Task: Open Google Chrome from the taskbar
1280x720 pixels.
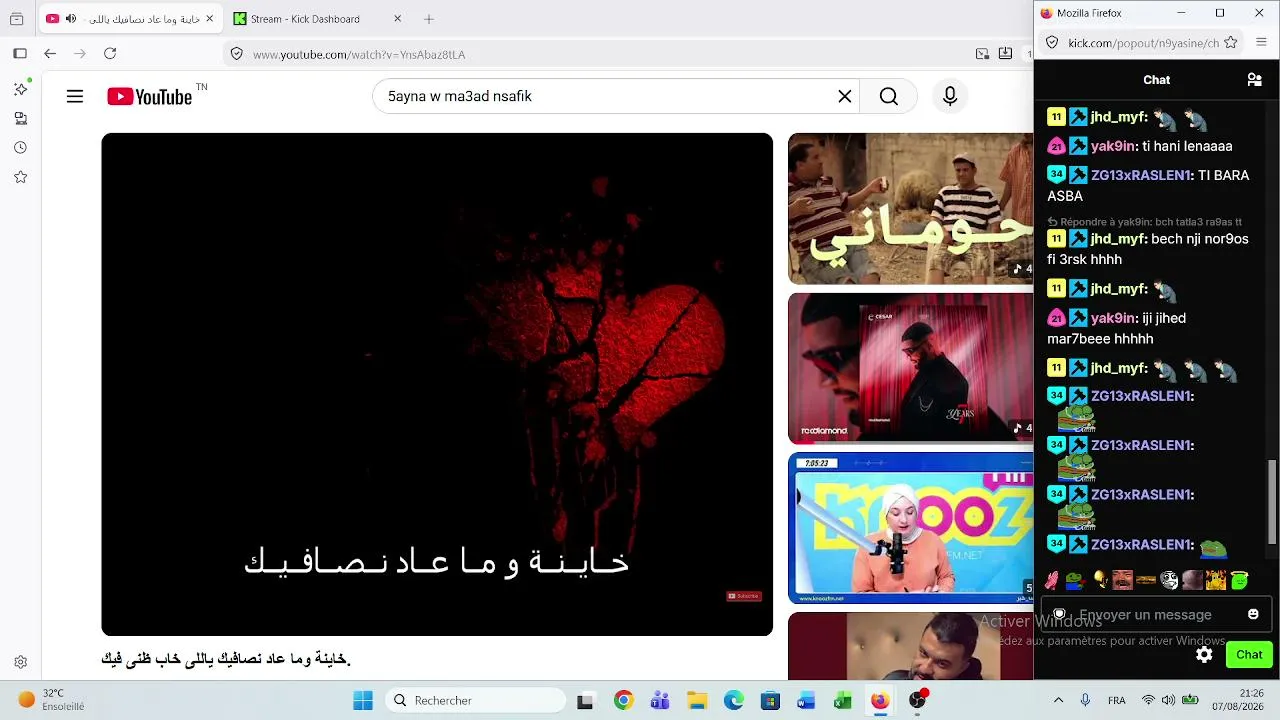Action: point(623,700)
